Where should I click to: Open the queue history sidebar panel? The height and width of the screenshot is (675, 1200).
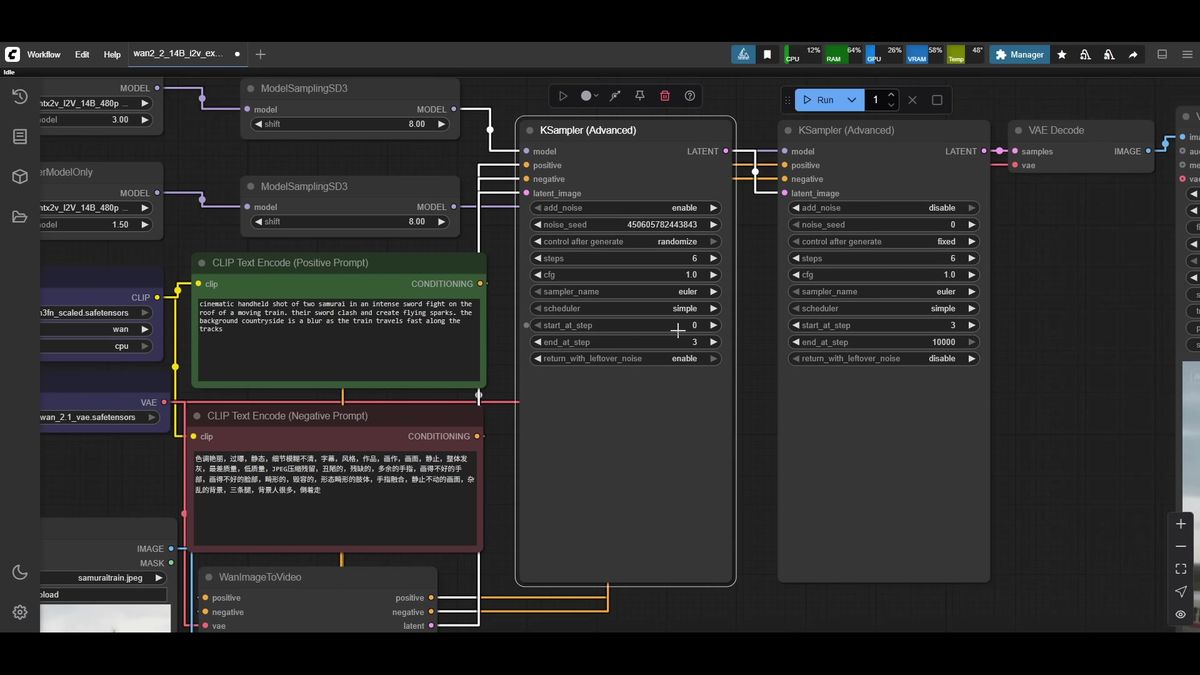point(19,96)
